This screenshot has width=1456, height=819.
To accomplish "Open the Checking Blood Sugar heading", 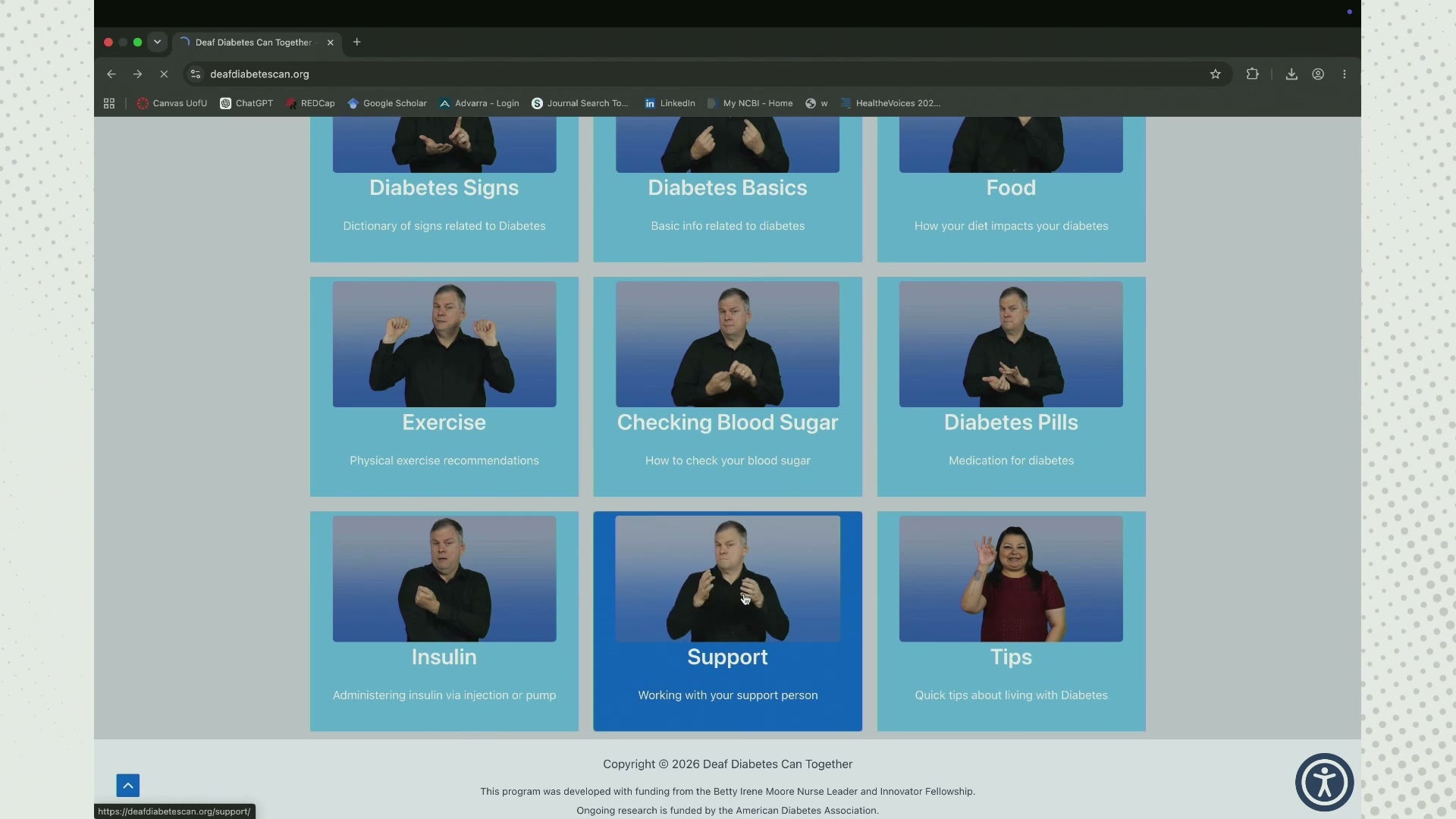I will [x=728, y=422].
